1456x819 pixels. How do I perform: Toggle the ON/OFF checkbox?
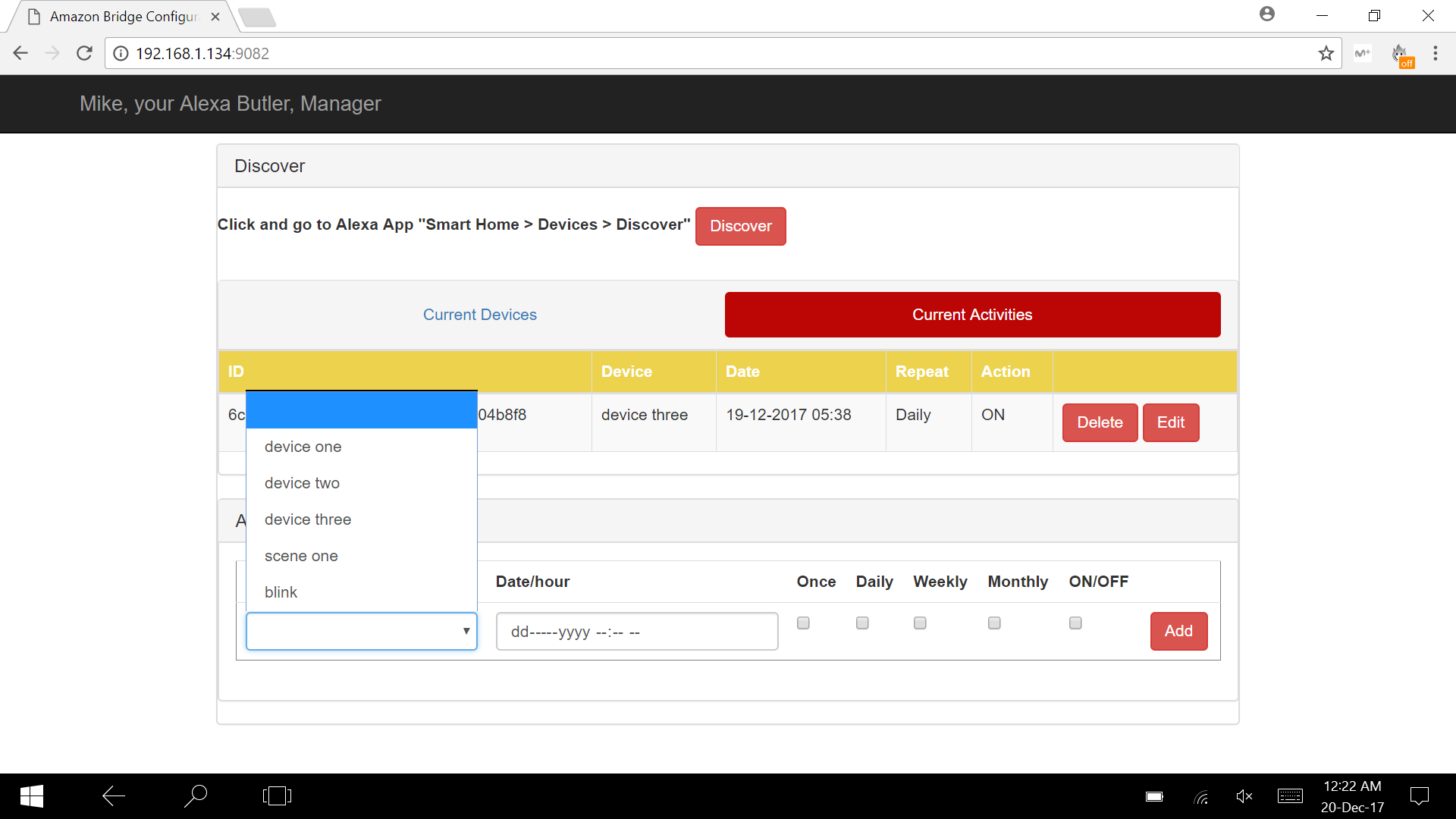(1075, 623)
